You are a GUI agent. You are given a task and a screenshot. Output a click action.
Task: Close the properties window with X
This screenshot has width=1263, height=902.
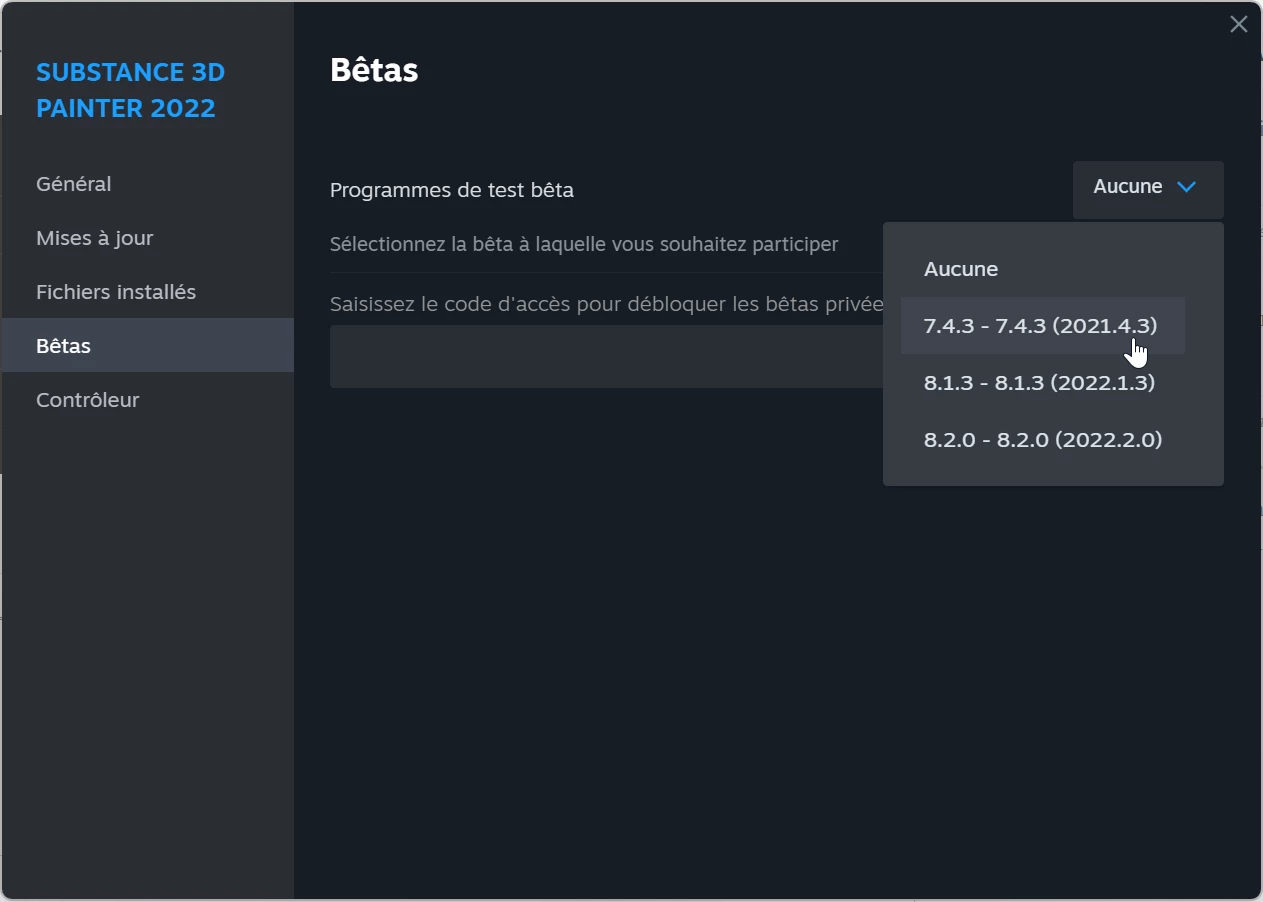pos(1238,25)
